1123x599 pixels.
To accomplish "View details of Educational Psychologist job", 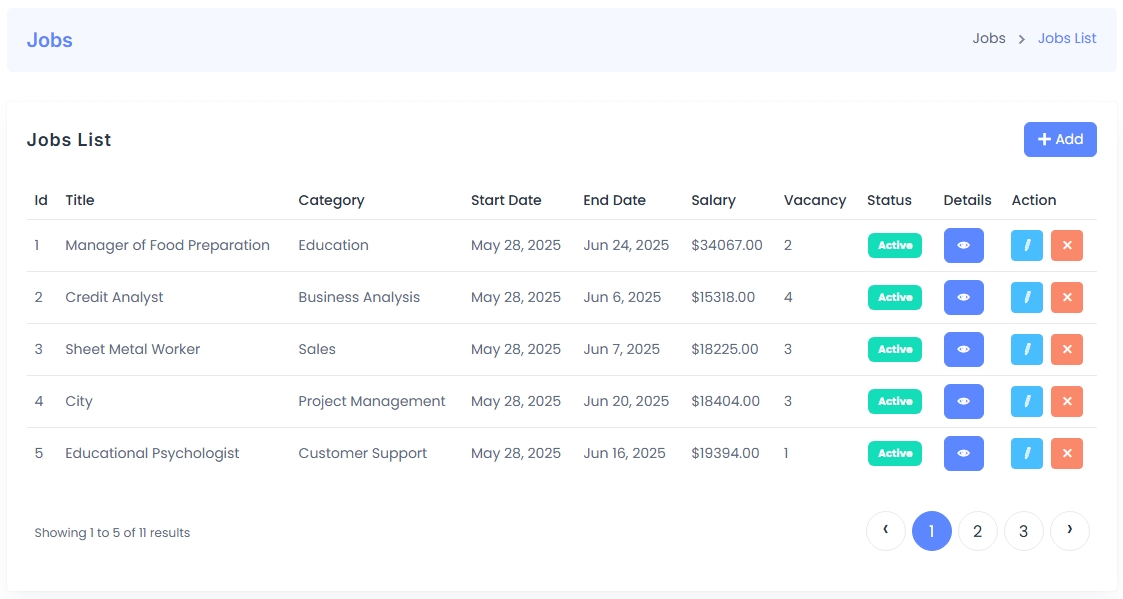I will coord(963,453).
